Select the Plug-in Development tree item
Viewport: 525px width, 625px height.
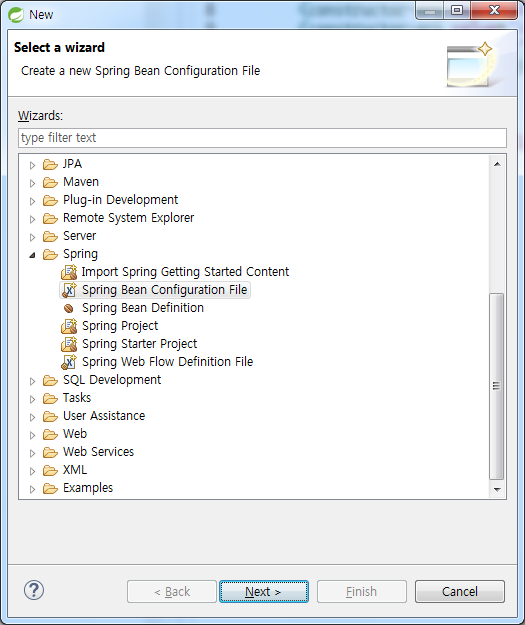[120, 200]
